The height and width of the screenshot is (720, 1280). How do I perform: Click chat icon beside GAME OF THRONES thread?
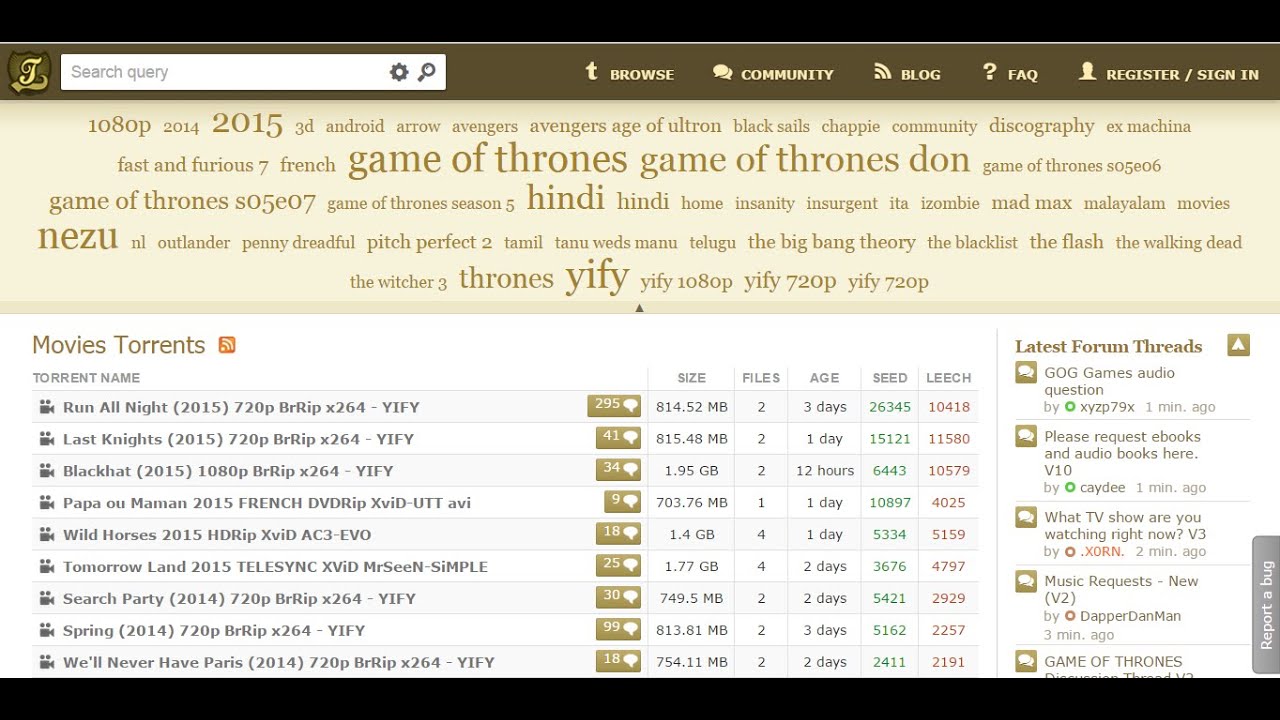[1026, 662]
